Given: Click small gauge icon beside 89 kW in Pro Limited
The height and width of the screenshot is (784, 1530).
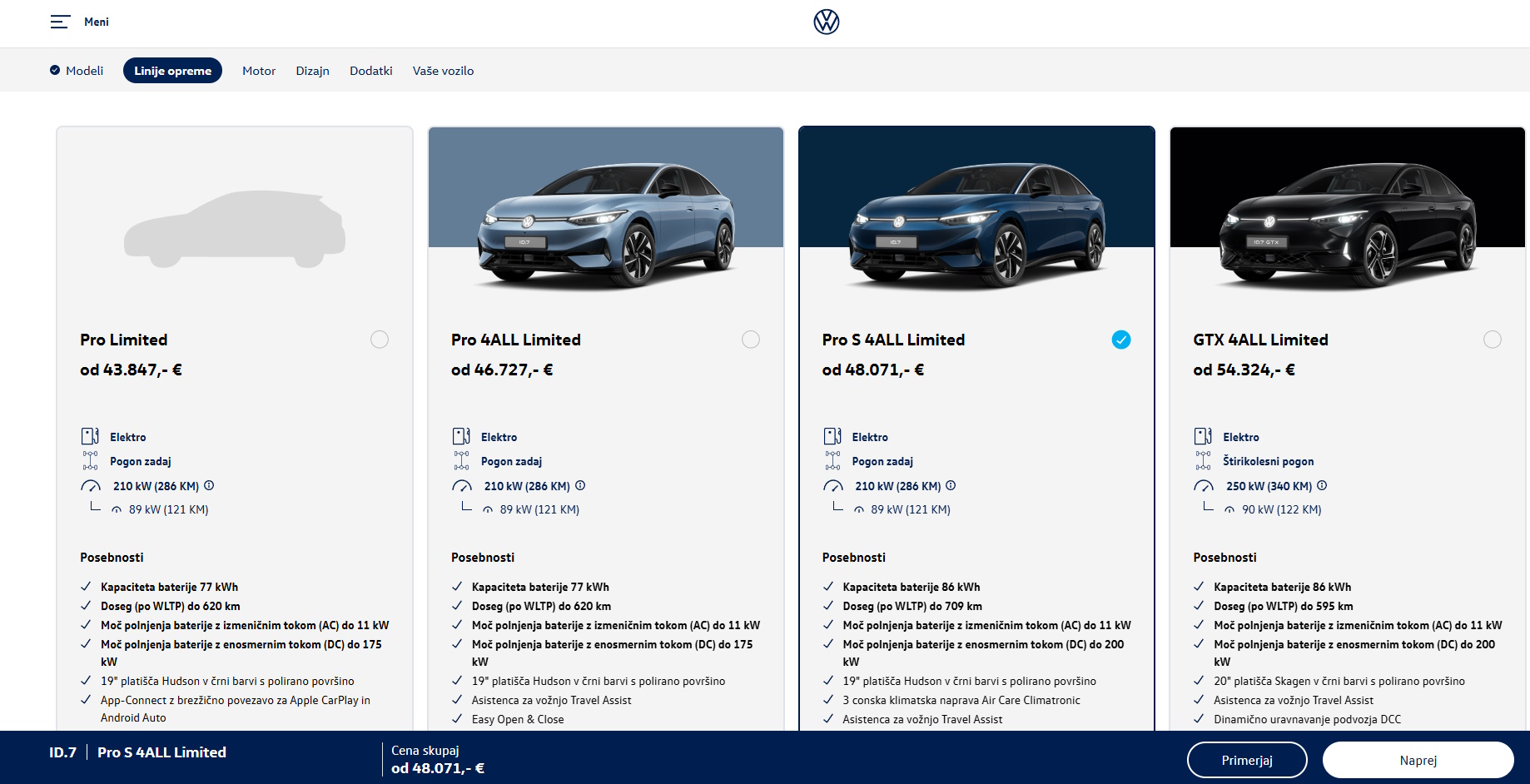Looking at the screenshot, I should [117, 510].
